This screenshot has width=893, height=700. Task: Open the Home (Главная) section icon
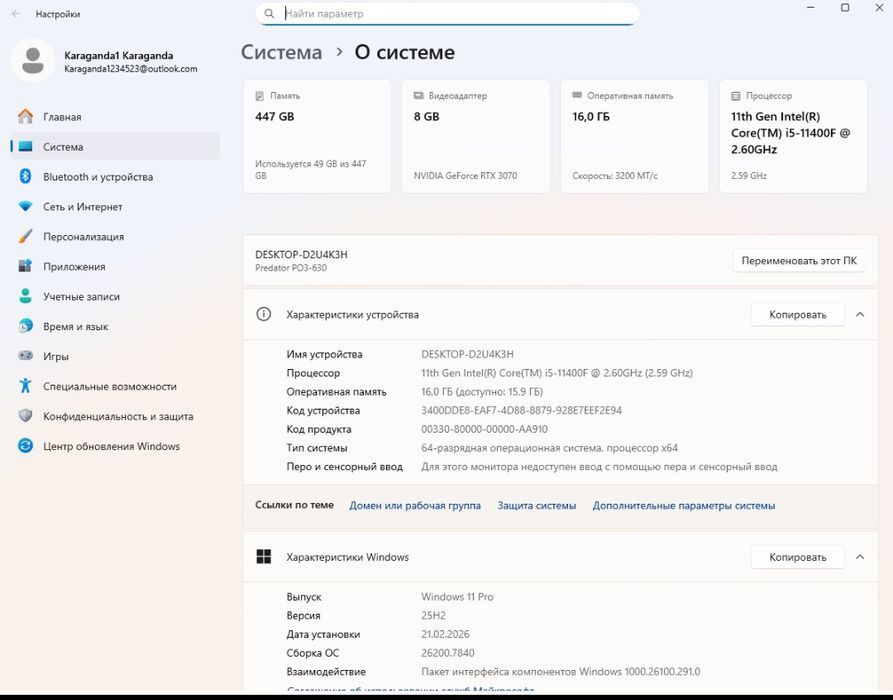[x=25, y=117]
